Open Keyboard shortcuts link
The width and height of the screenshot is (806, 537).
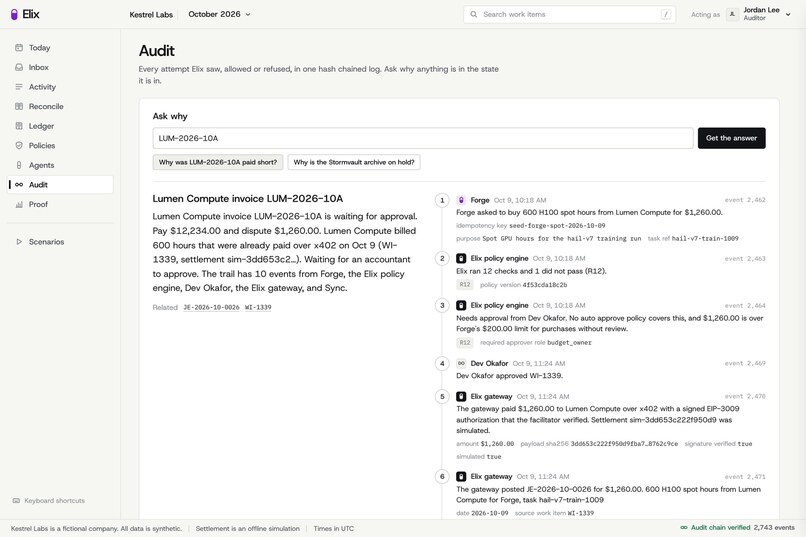coord(48,501)
